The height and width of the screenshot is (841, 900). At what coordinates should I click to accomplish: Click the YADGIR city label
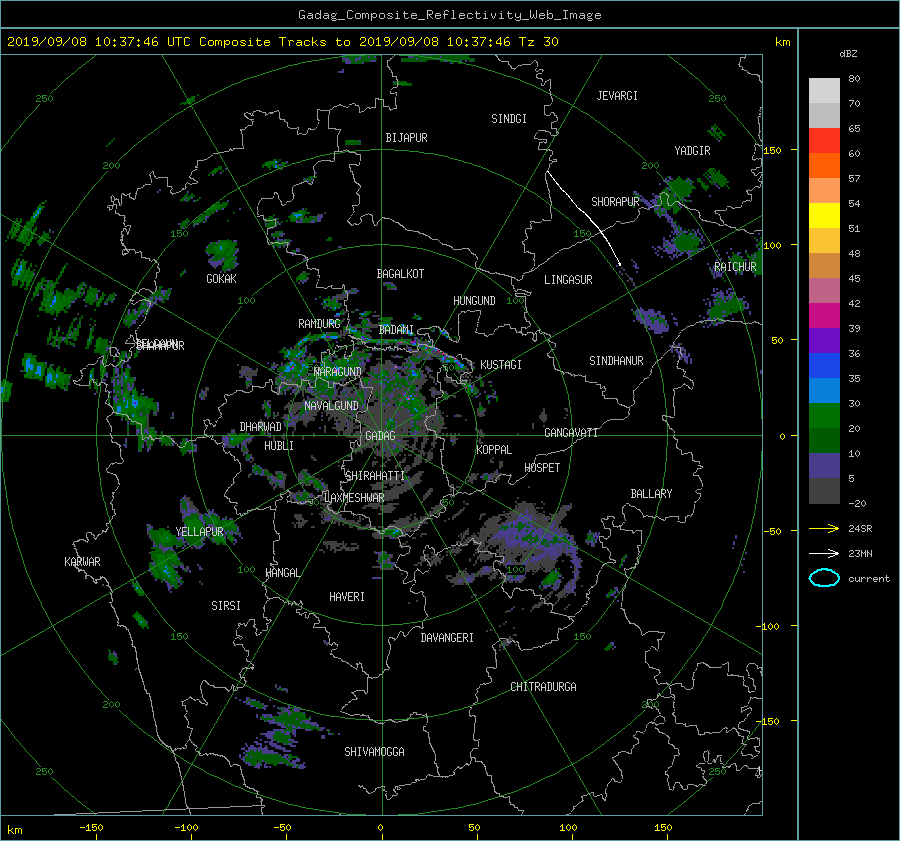coord(692,151)
